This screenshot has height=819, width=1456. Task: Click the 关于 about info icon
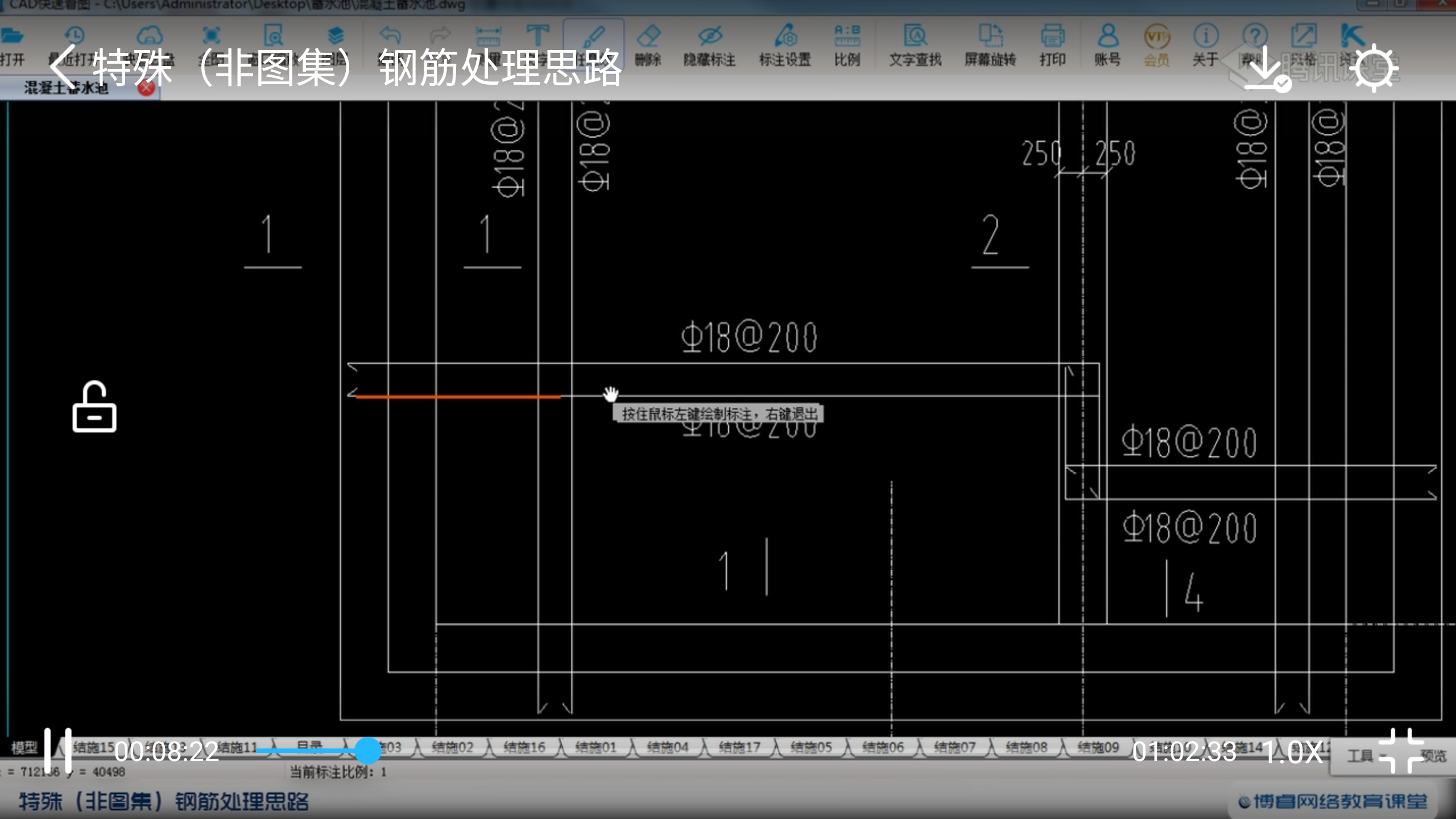(1205, 45)
